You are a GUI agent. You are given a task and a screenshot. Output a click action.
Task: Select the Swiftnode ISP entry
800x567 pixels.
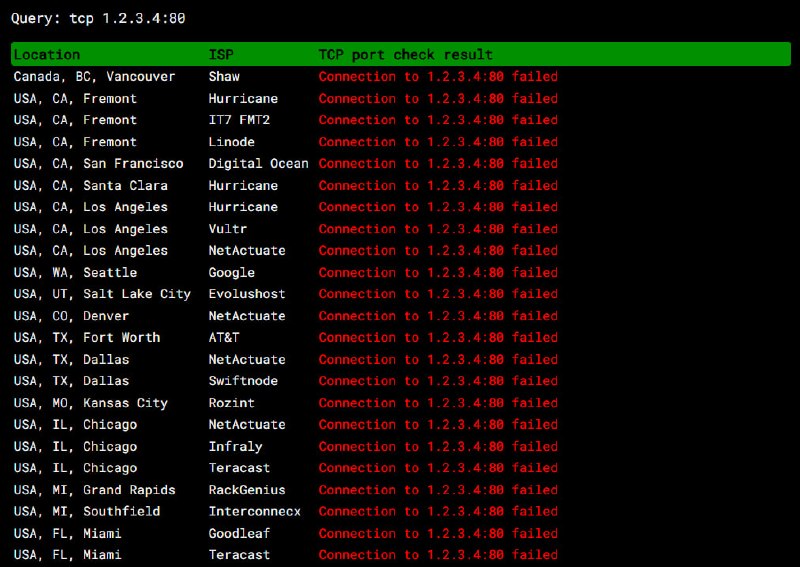[243, 381]
